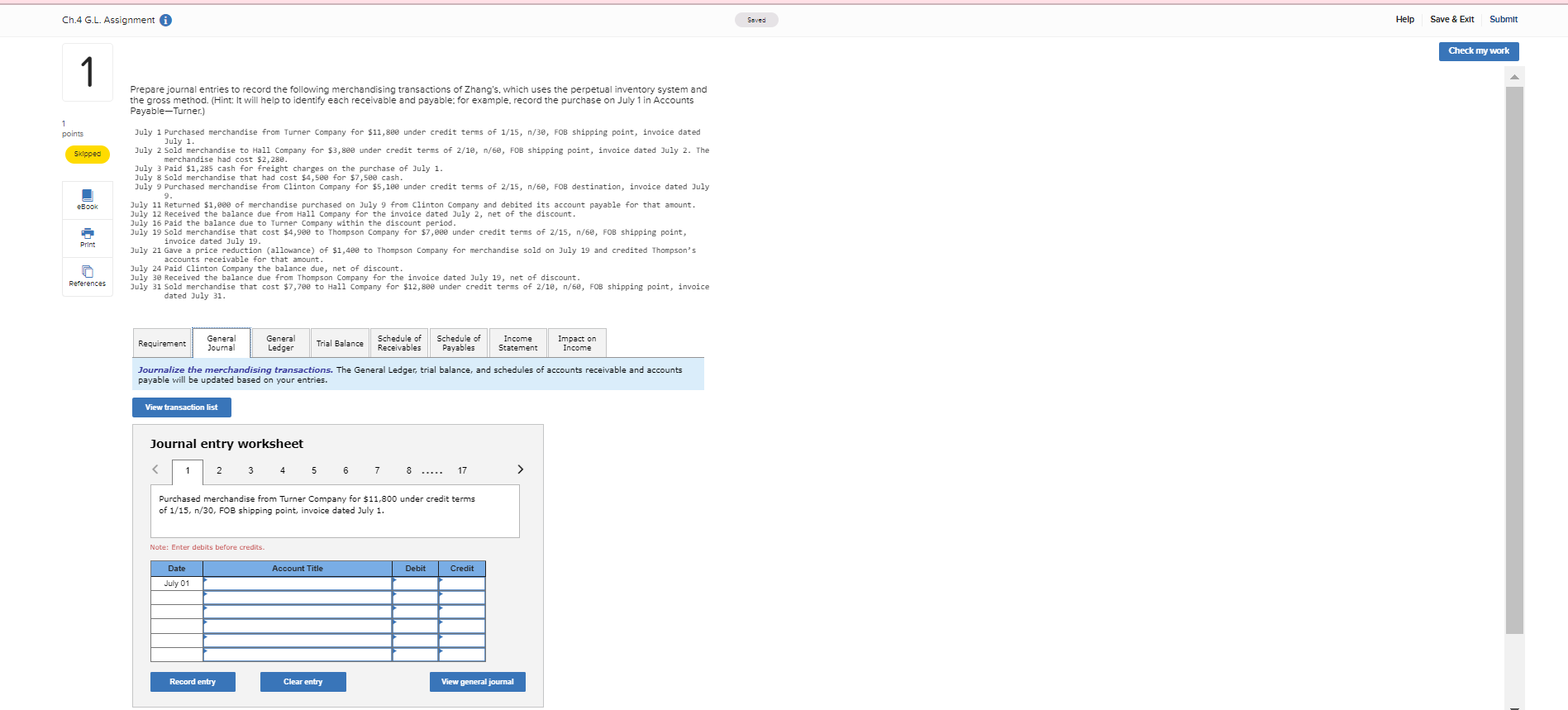Click the Record entry button
This screenshot has width=1568, height=710.
(193, 682)
